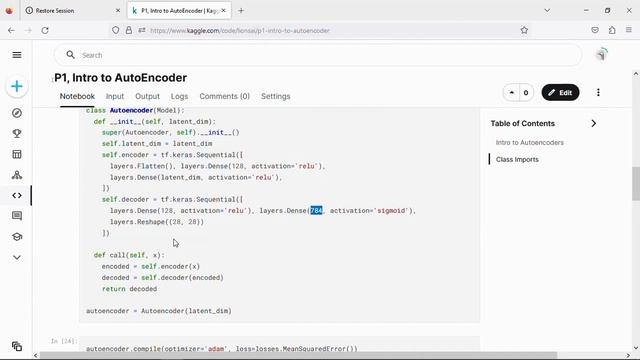Jump to Class Imports section

click(x=517, y=160)
